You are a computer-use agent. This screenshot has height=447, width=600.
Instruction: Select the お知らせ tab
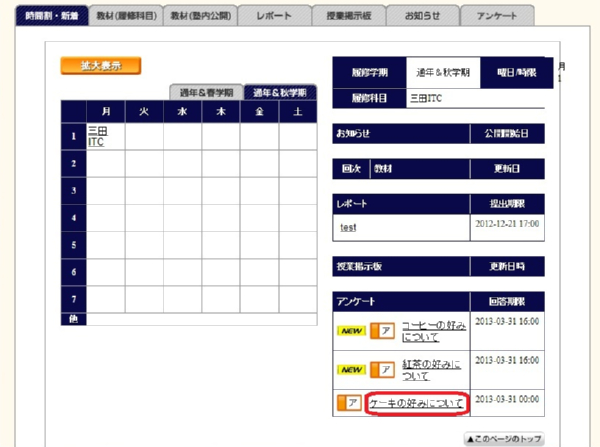pyautogui.click(x=423, y=16)
